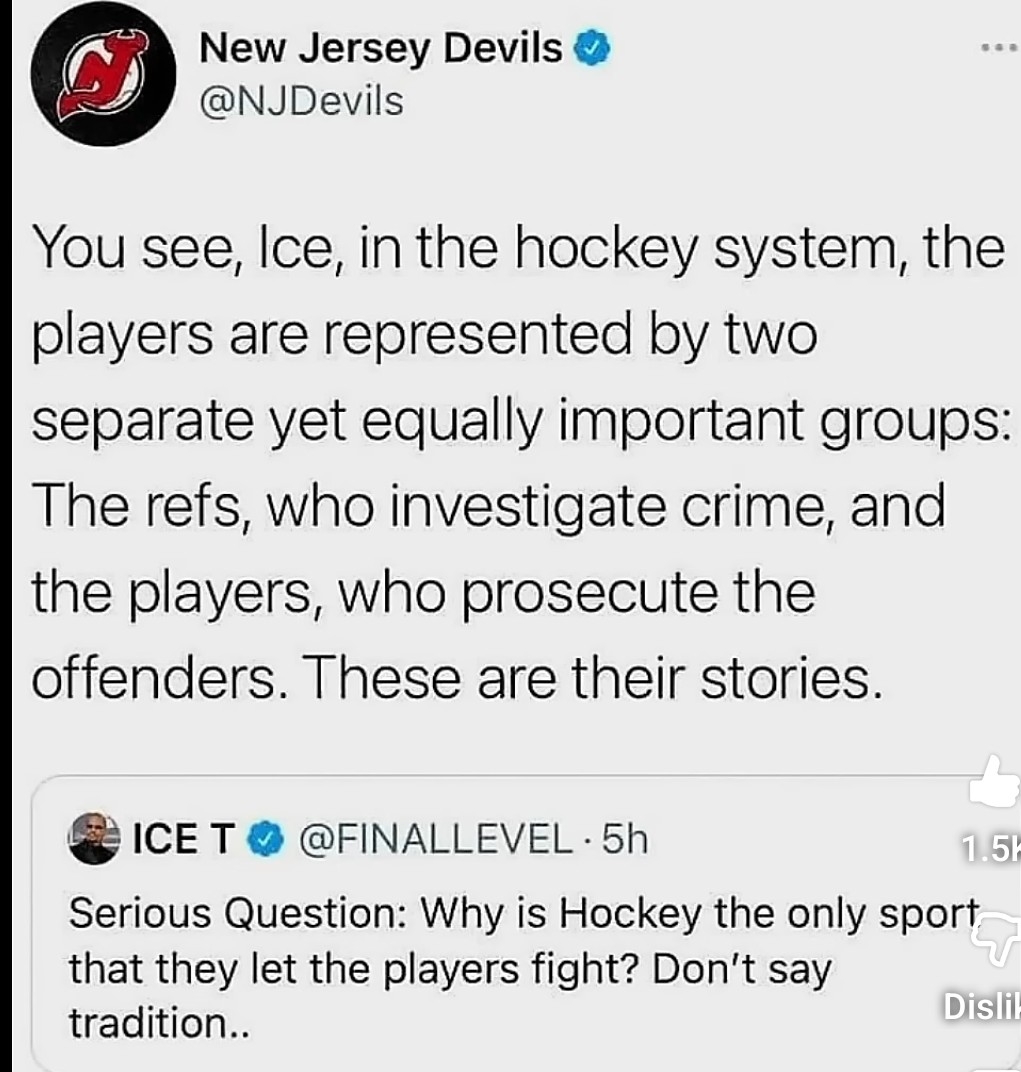Click the New Jersey Devils logo avatar

coord(96,77)
